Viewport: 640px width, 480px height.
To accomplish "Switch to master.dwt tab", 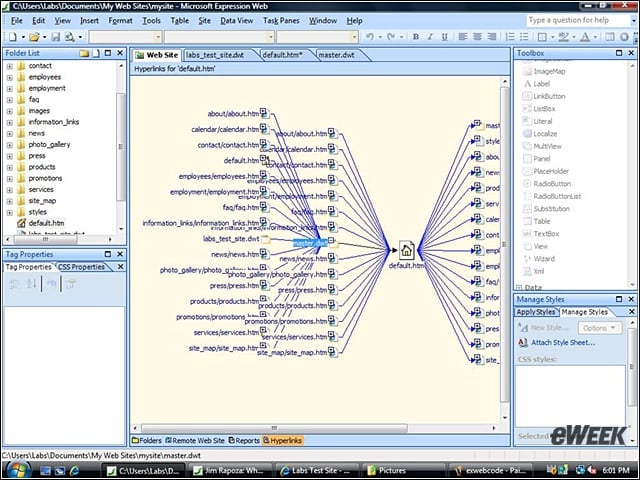I will pyautogui.click(x=336, y=55).
